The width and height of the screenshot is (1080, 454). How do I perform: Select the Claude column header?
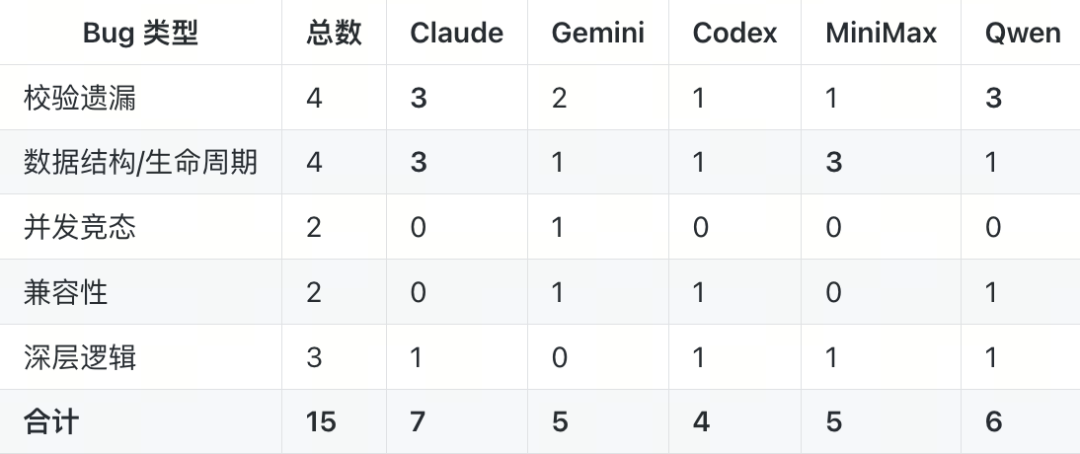tap(456, 33)
